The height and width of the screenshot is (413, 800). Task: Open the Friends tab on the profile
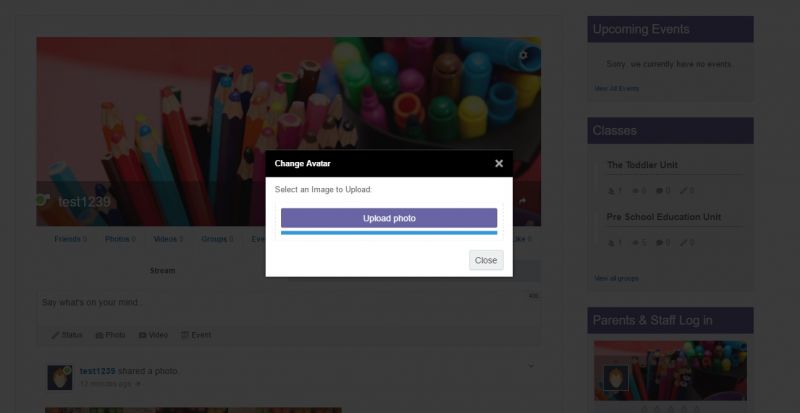[70, 239]
